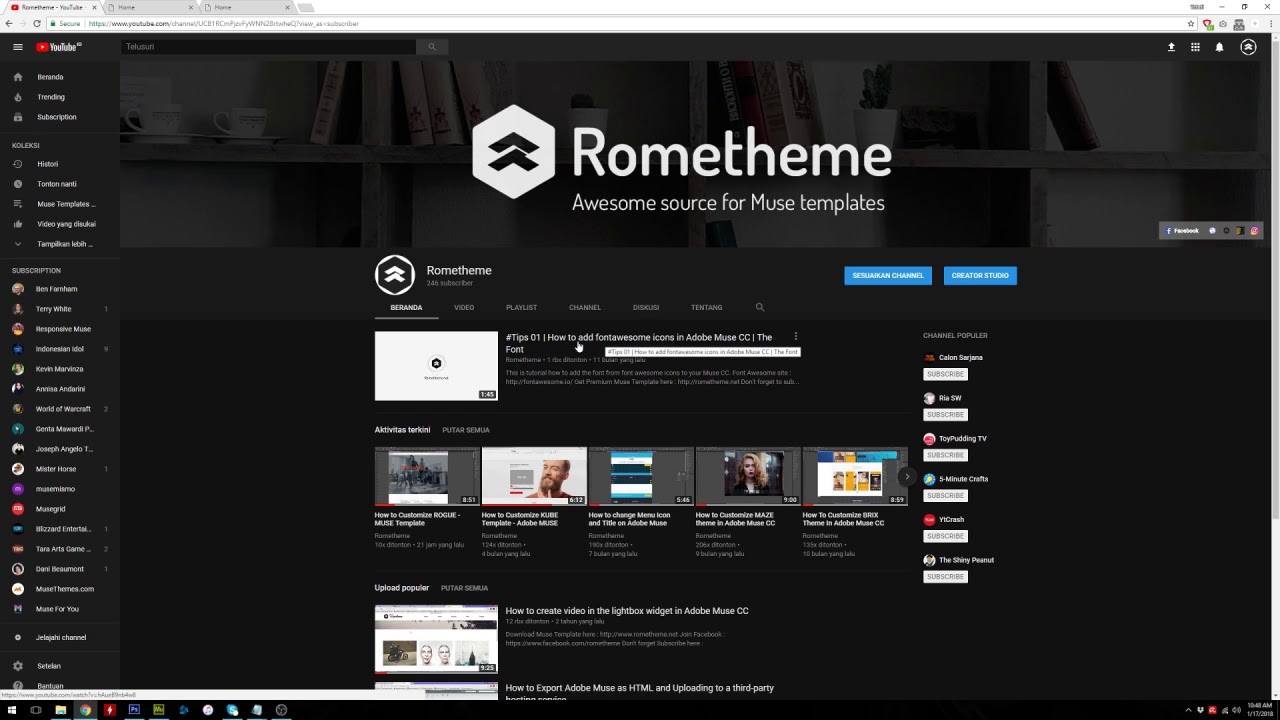Viewport: 1280px width, 720px height.
Task: Subscribe to Ria SW
Action: pyautogui.click(x=945, y=415)
